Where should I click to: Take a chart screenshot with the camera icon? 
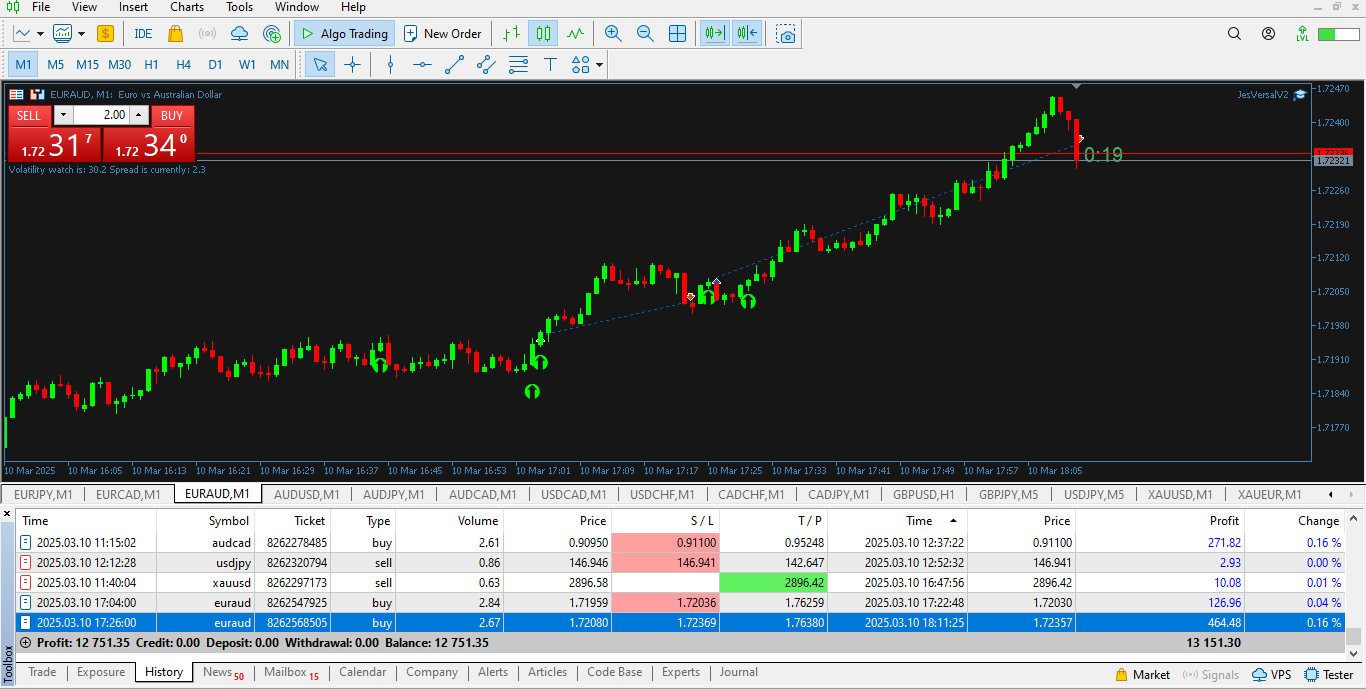(787, 33)
